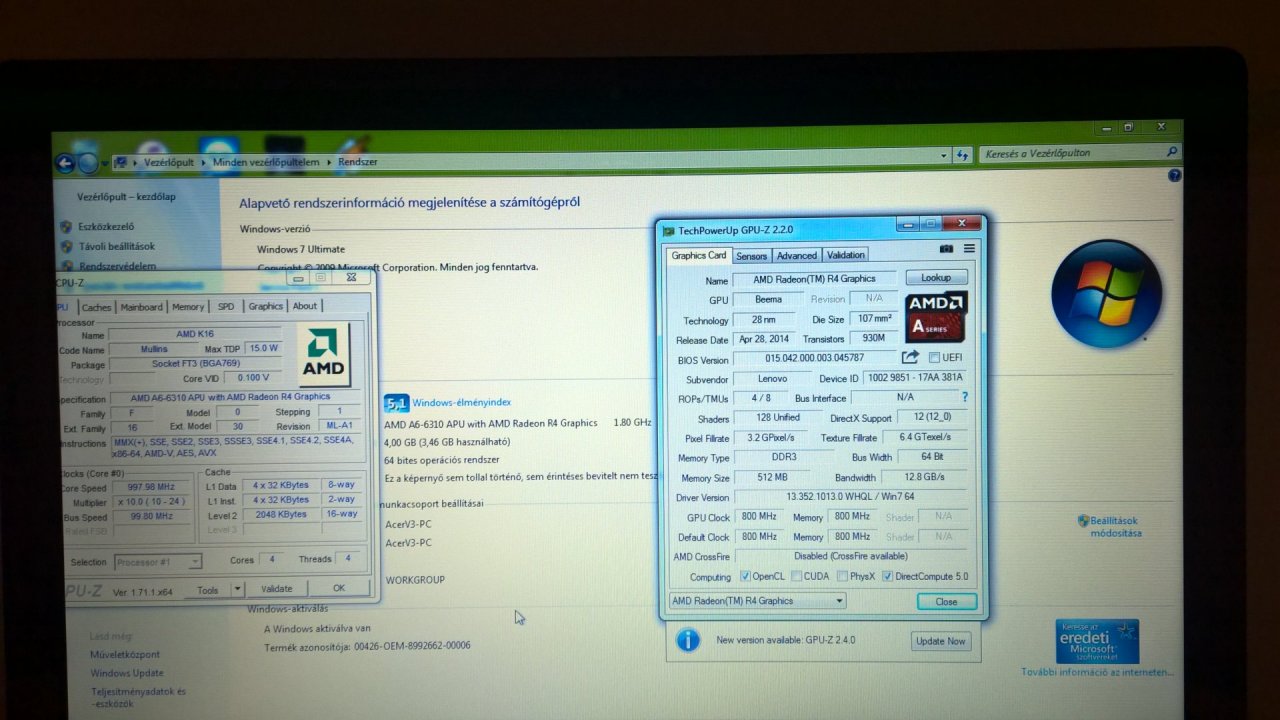Open További információ az interneten link
This screenshot has height=720, width=1280.
pos(1098,672)
